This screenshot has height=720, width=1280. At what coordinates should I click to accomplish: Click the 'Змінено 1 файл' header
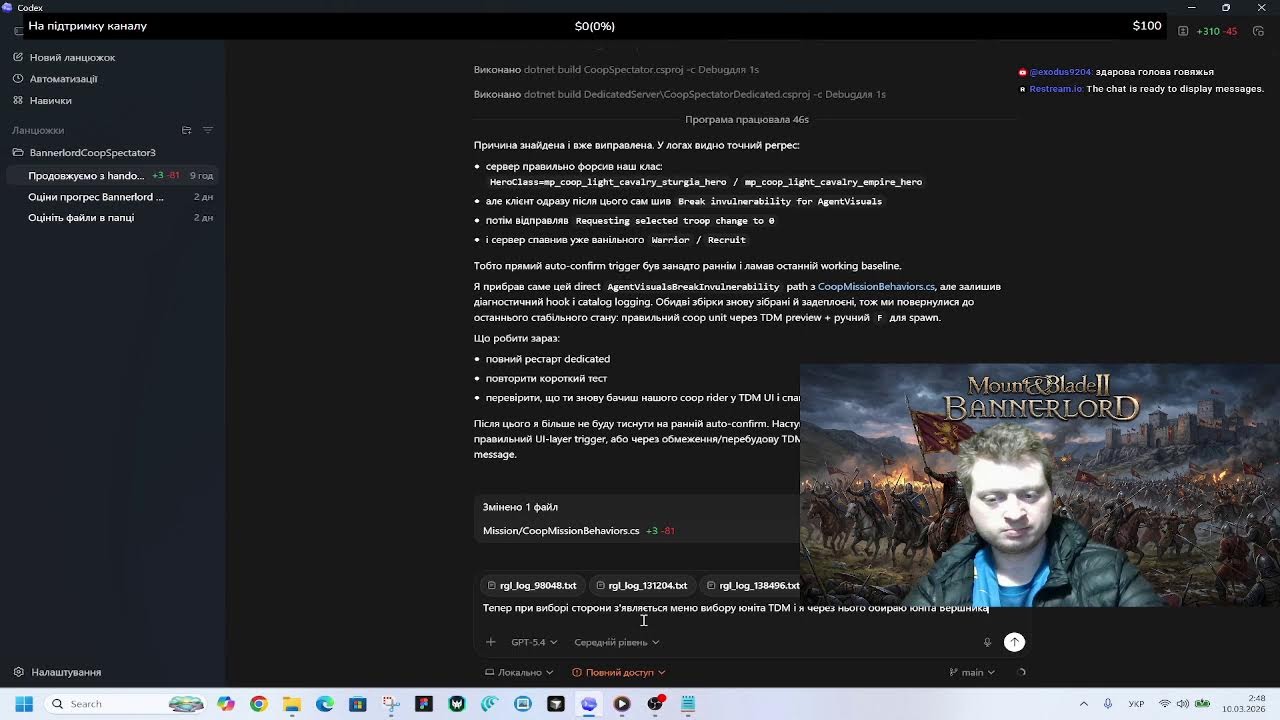pos(520,507)
